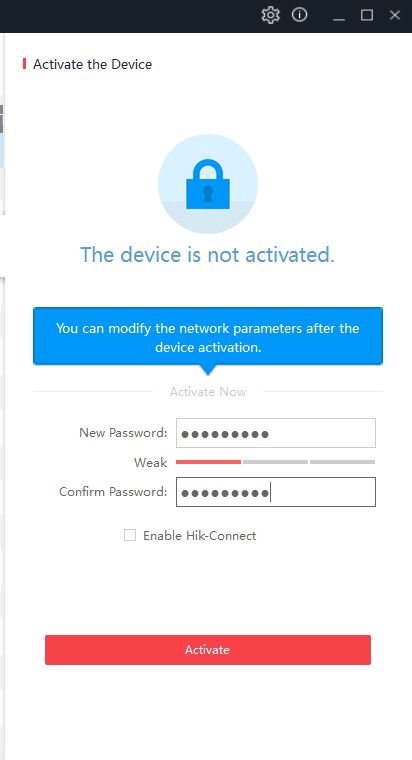Open the about info icon

300,15
